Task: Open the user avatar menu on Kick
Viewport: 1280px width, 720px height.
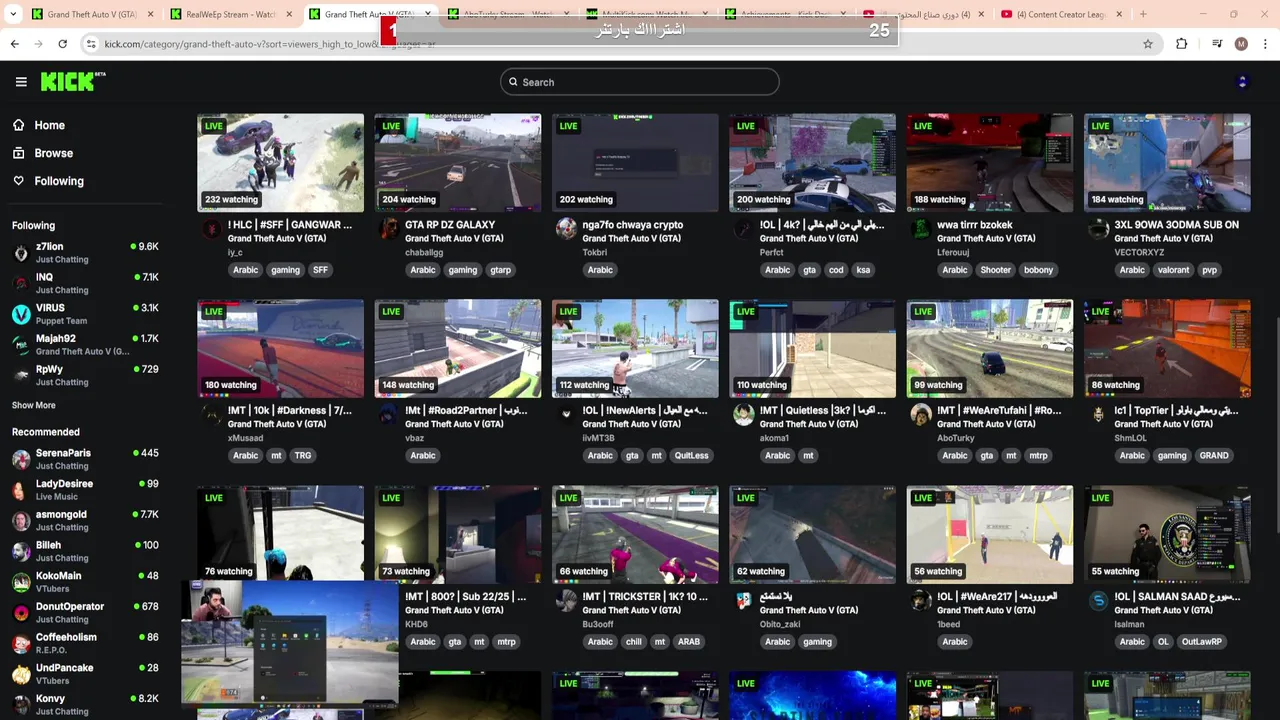Action: click(1242, 82)
